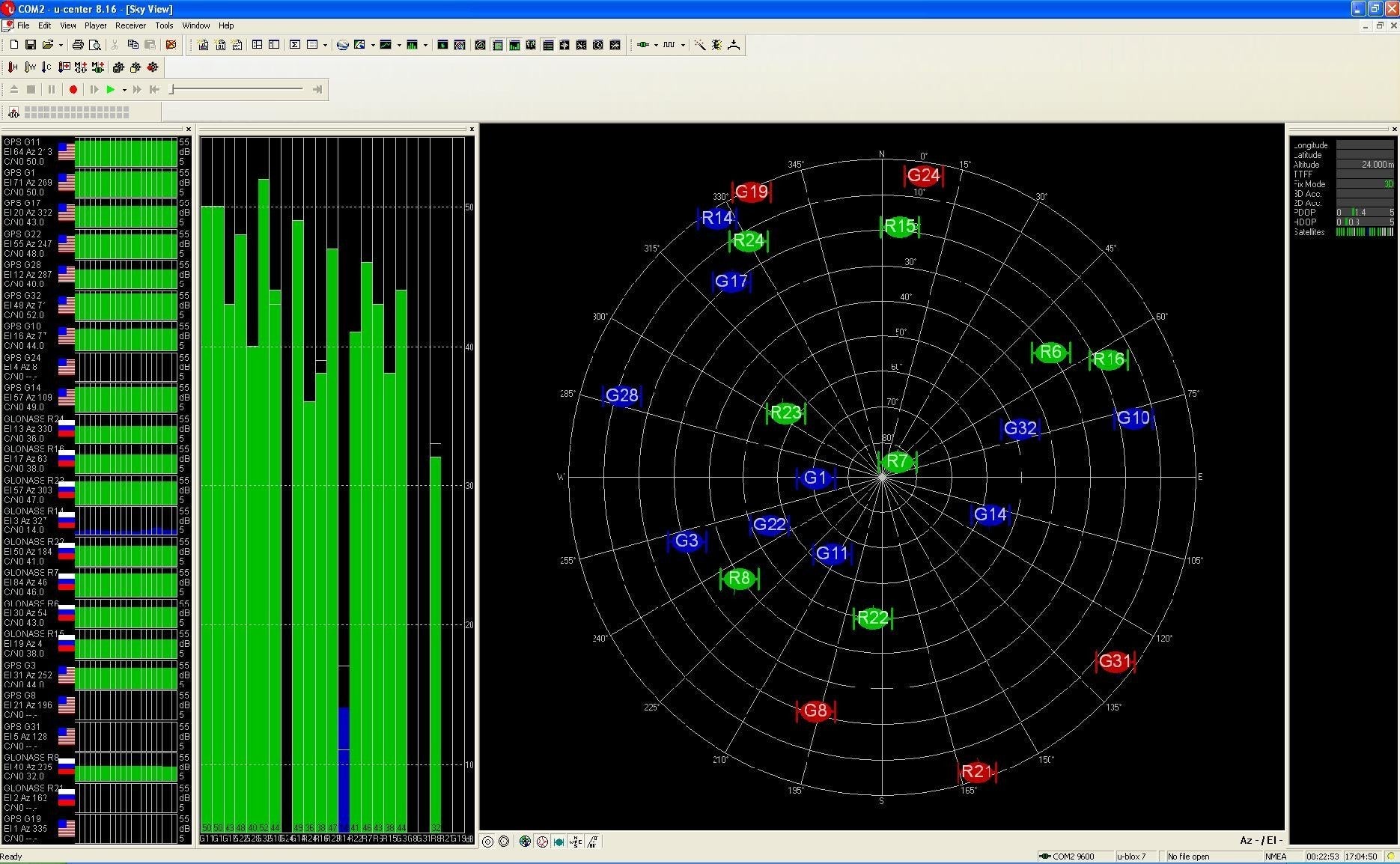Open the baudrate selection dropdown
The width and height of the screenshot is (1400, 864).
pos(682,46)
